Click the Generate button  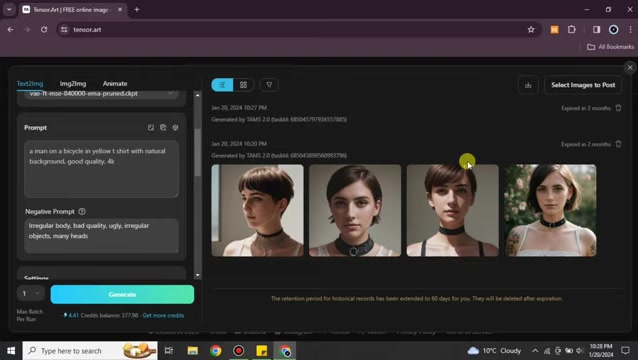(122, 294)
